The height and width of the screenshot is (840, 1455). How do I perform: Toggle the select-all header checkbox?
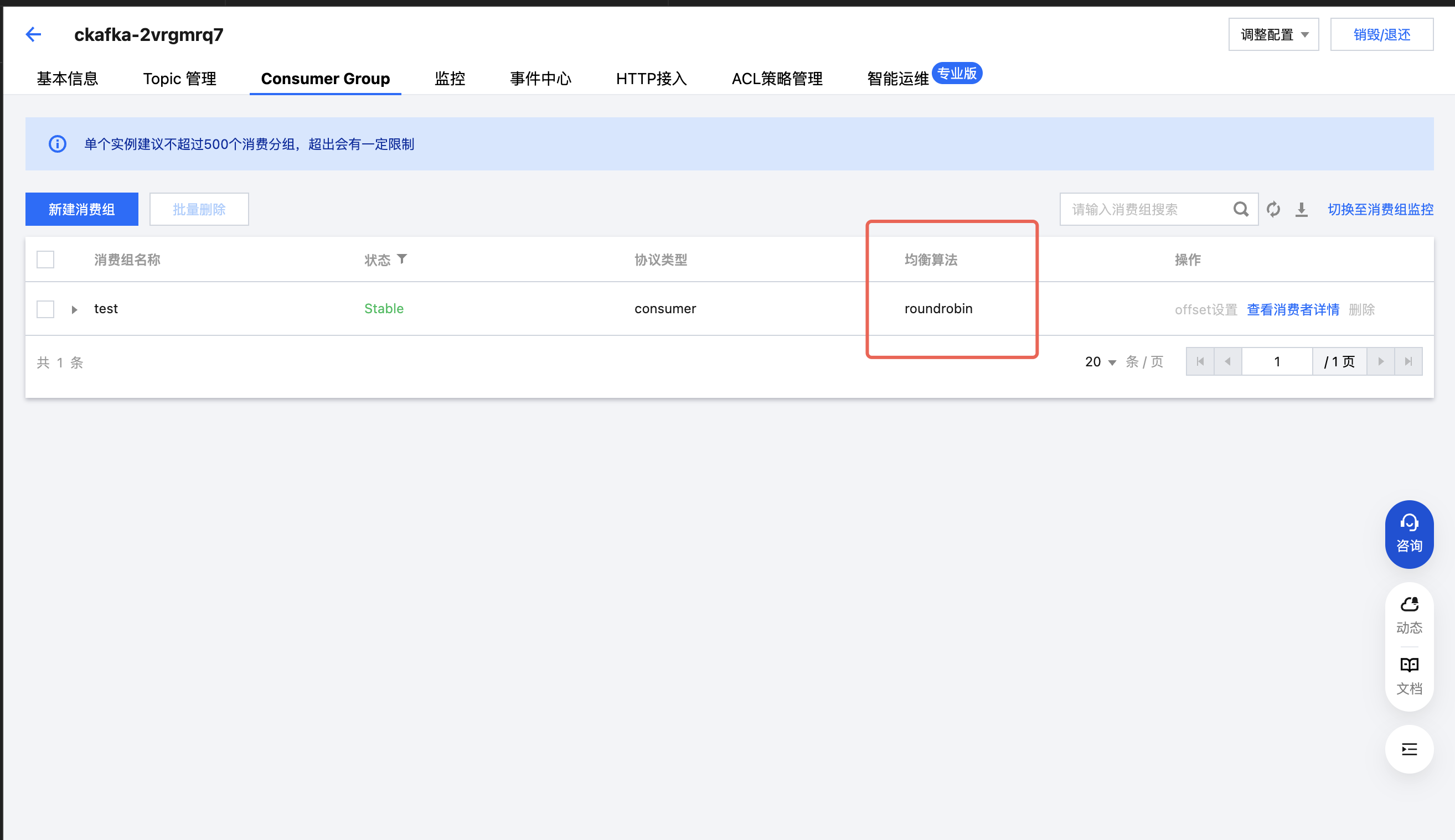[x=45, y=260]
